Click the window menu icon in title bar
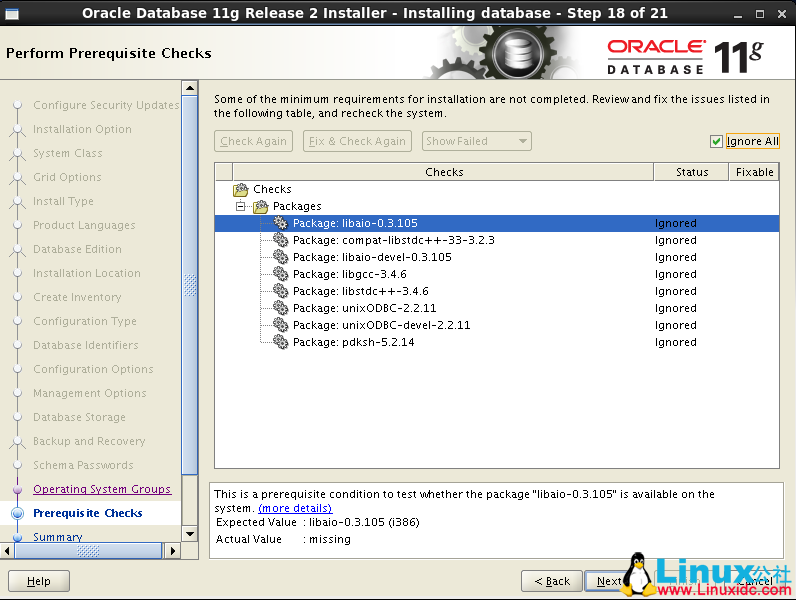Image resolution: width=796 pixels, height=600 pixels. [12, 14]
